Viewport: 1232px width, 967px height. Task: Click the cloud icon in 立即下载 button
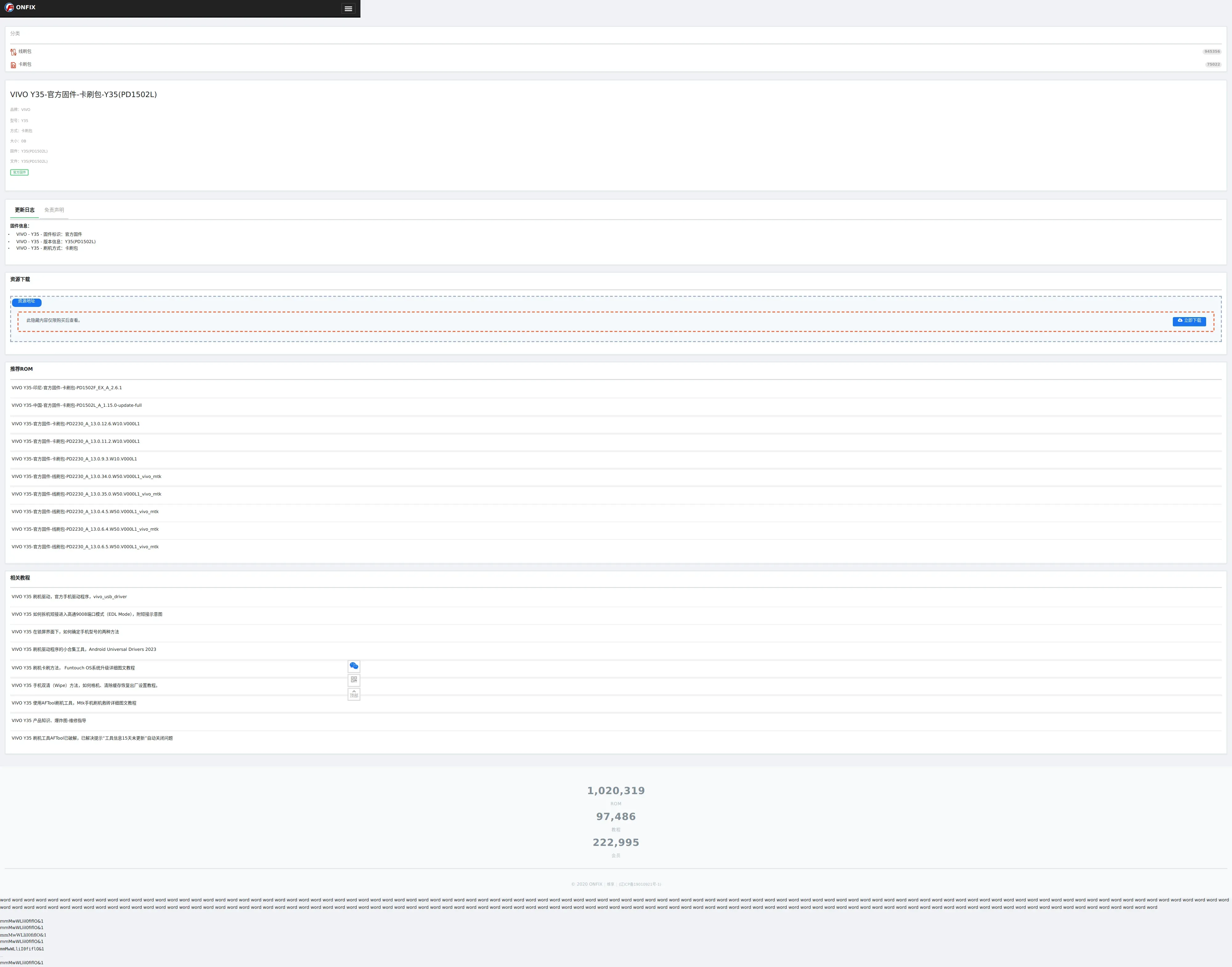click(x=1180, y=320)
